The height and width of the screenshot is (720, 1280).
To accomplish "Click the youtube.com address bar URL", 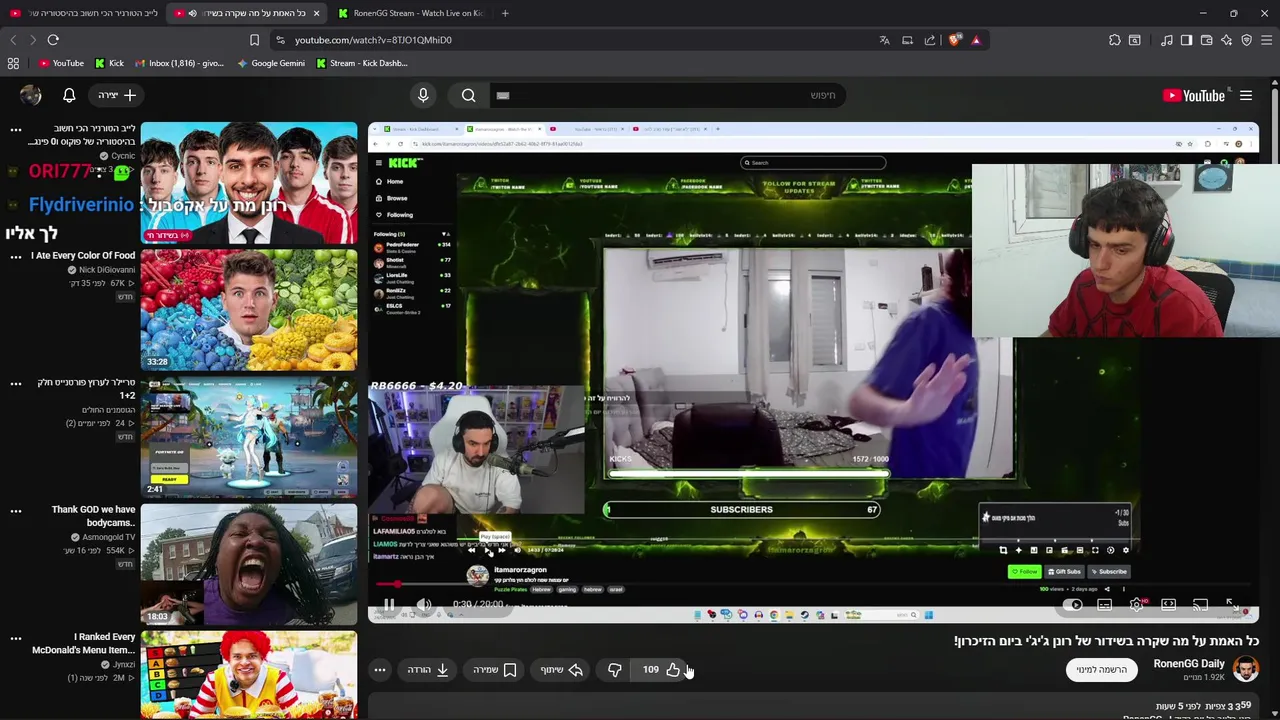I will (373, 40).
